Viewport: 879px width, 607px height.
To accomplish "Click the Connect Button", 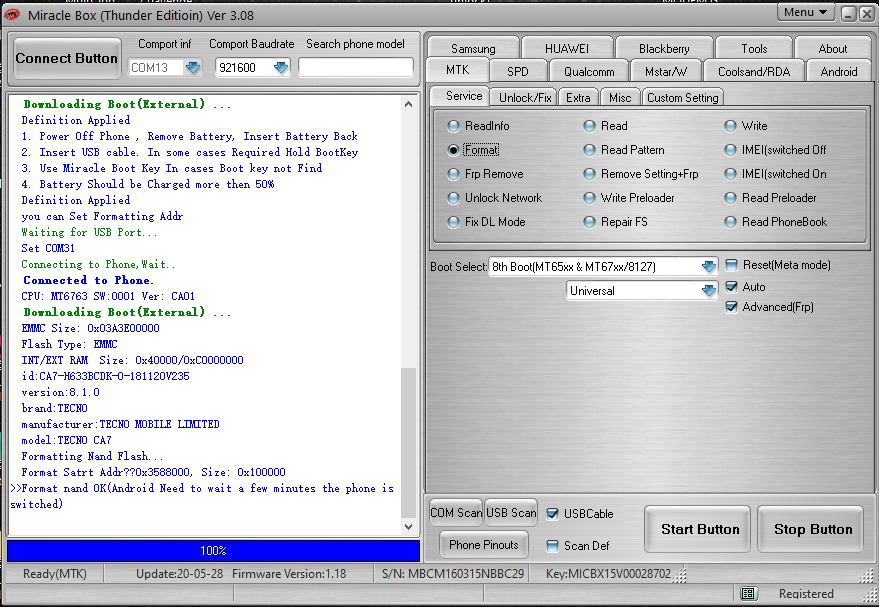I will [67, 58].
